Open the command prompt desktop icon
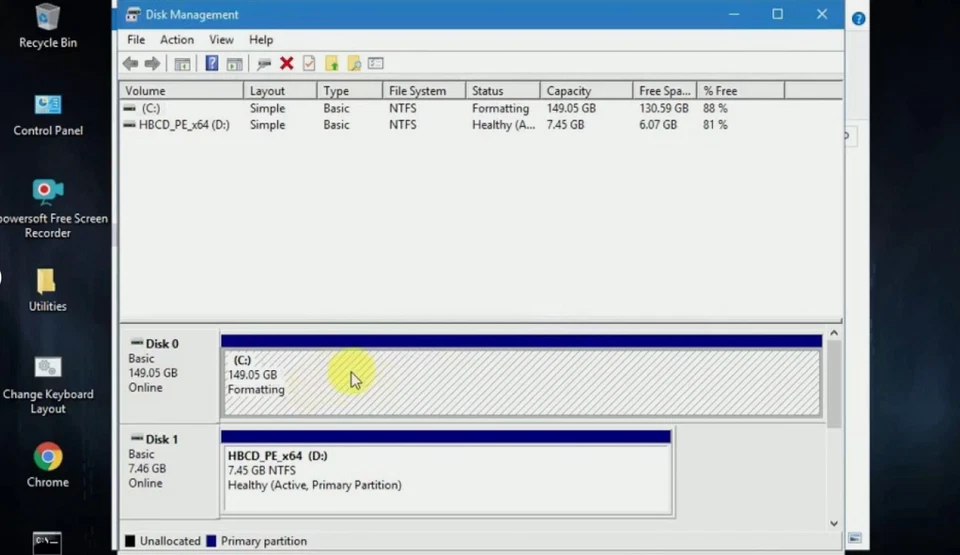 (47, 543)
